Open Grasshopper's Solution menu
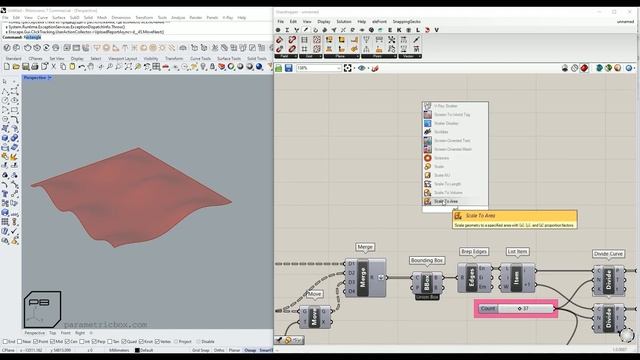Image resolution: width=640 pixels, height=360 pixels. click(344, 21)
